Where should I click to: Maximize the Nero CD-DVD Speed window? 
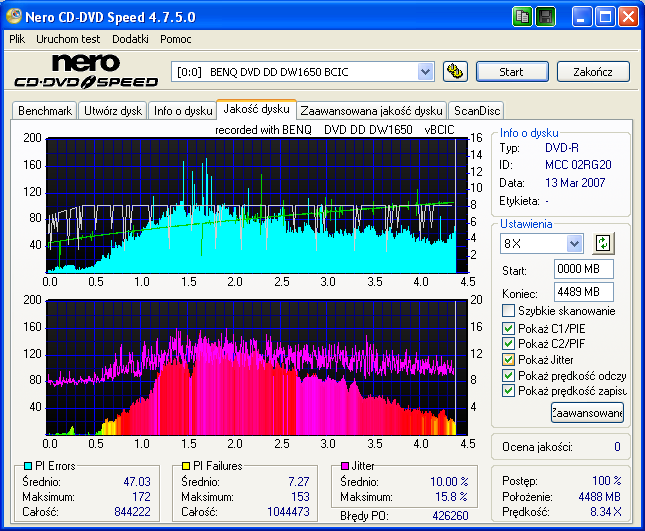pos(605,17)
